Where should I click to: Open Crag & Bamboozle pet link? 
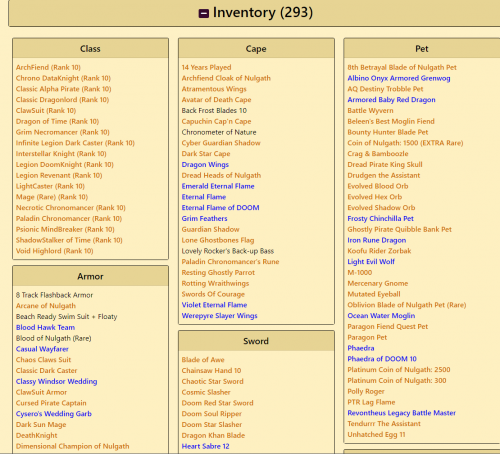coord(378,154)
